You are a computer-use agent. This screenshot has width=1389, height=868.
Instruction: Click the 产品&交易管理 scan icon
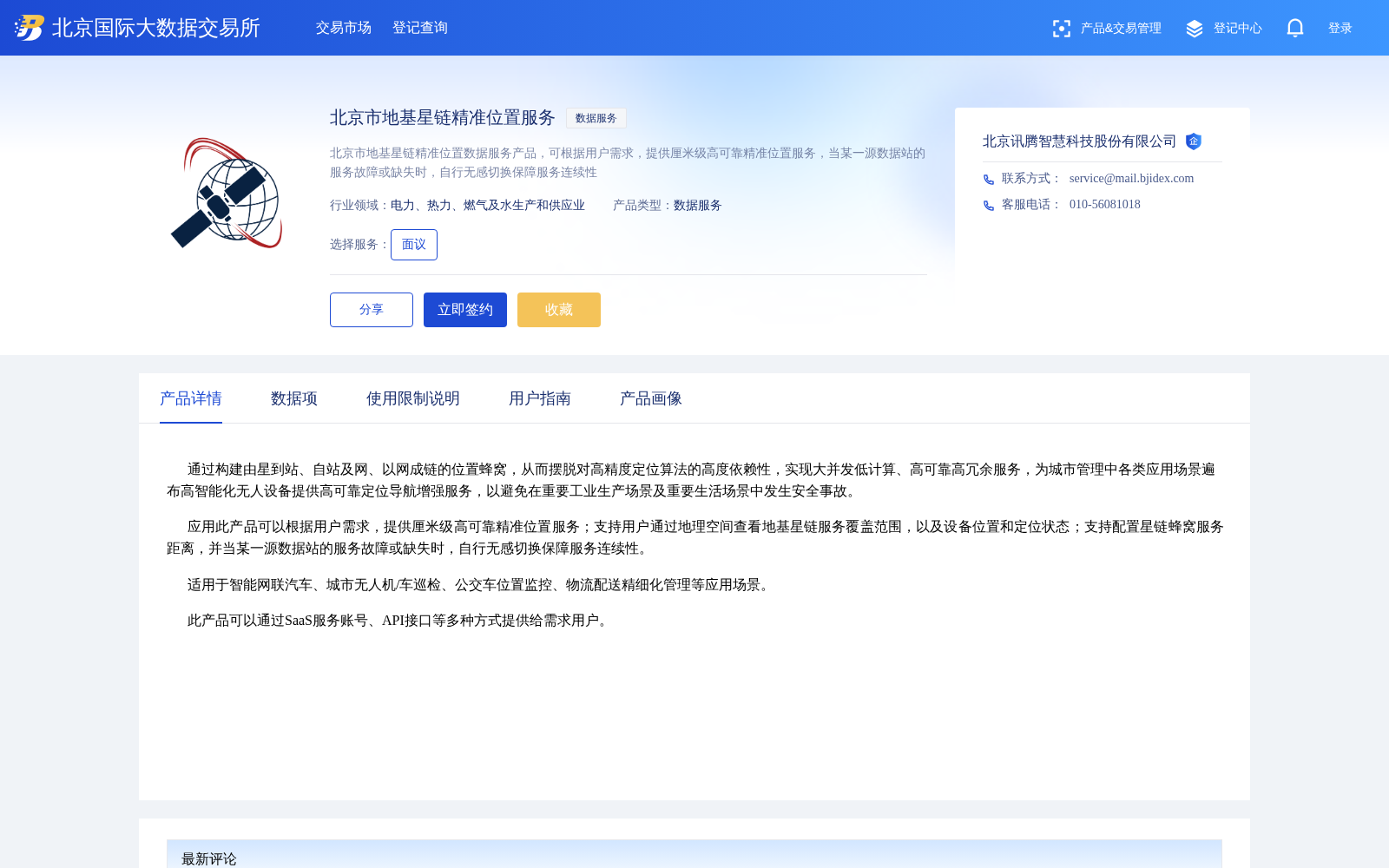click(x=1061, y=29)
